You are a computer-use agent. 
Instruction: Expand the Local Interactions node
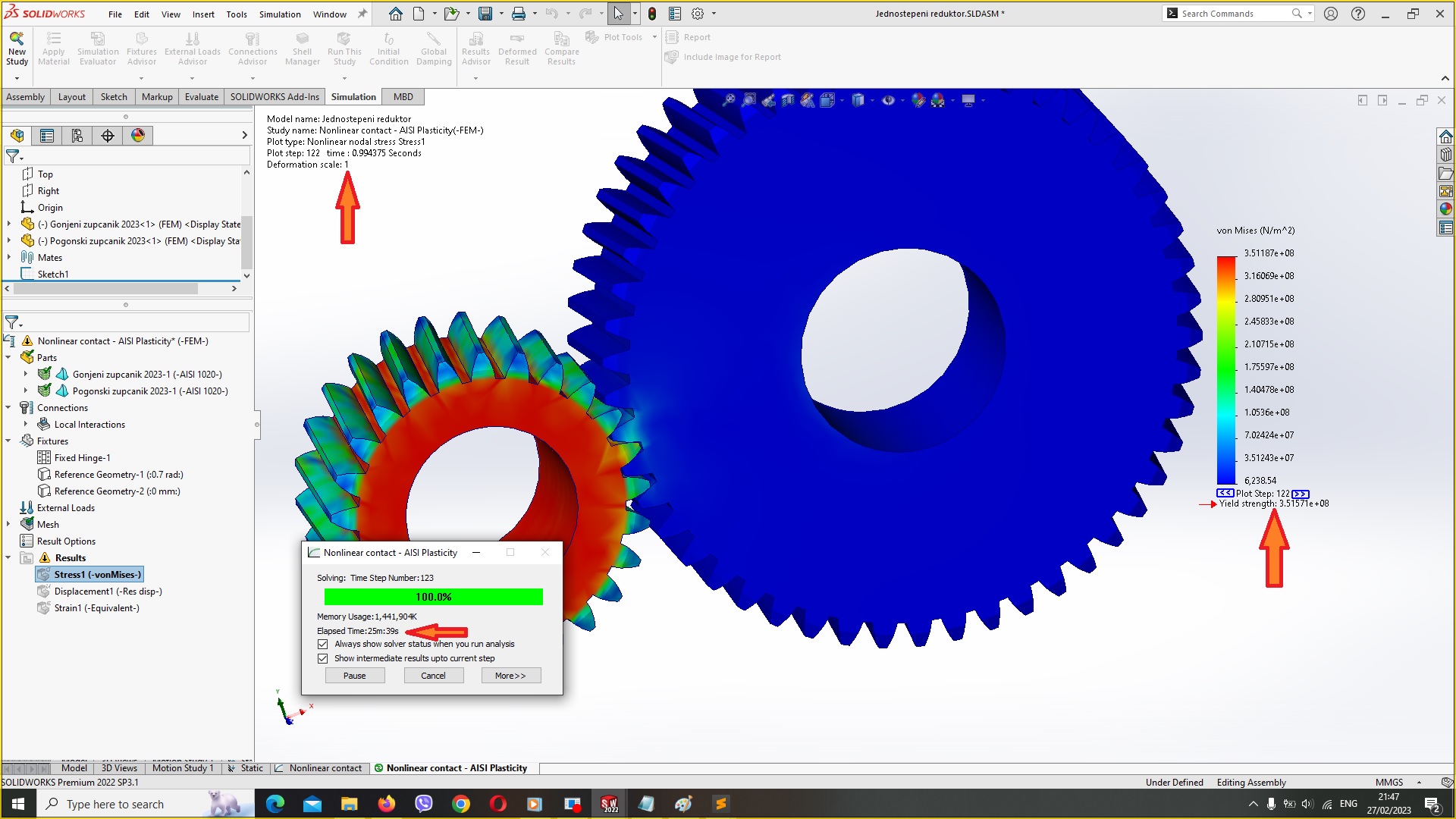(x=25, y=424)
